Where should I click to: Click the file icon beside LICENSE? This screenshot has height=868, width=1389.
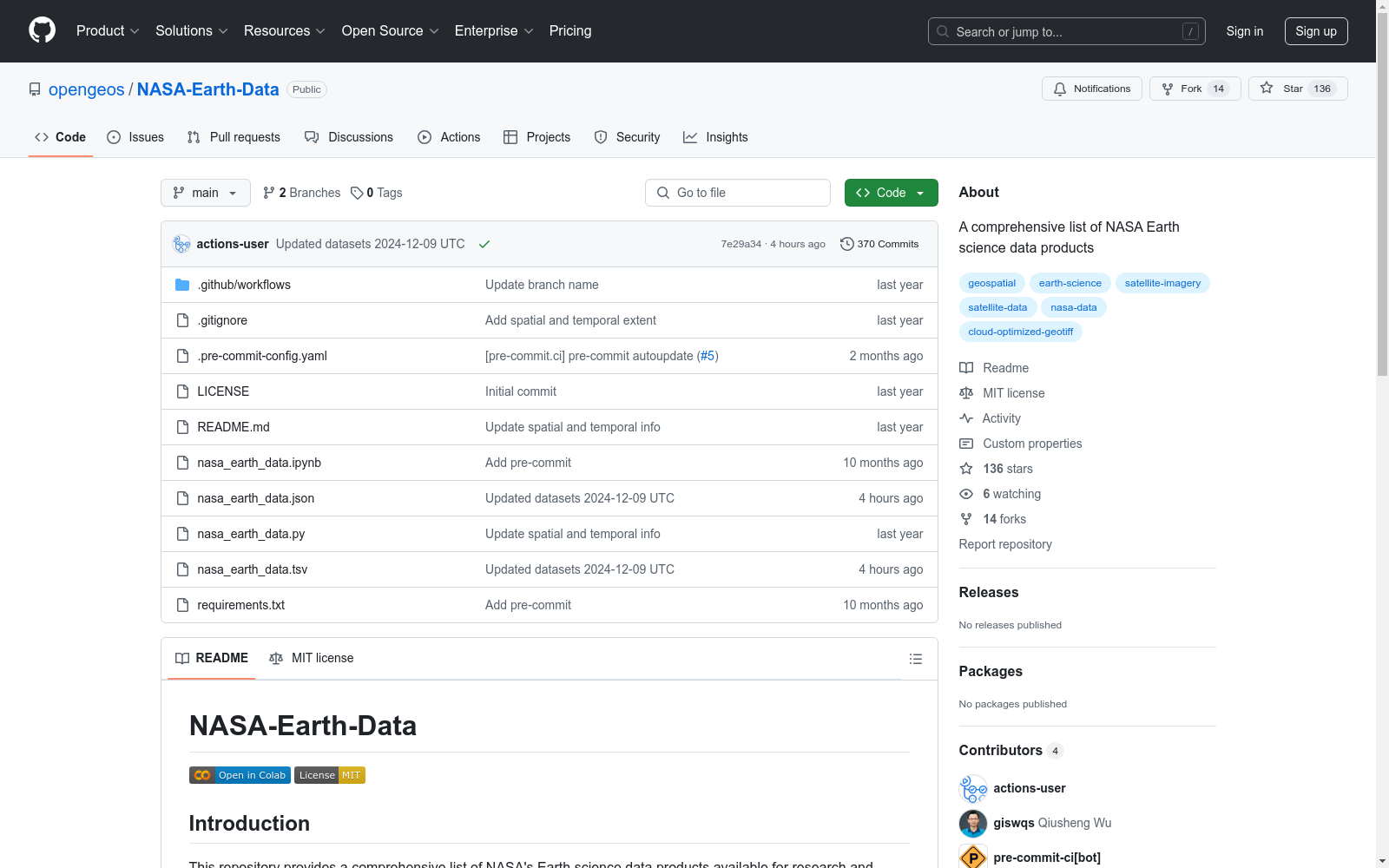(182, 391)
